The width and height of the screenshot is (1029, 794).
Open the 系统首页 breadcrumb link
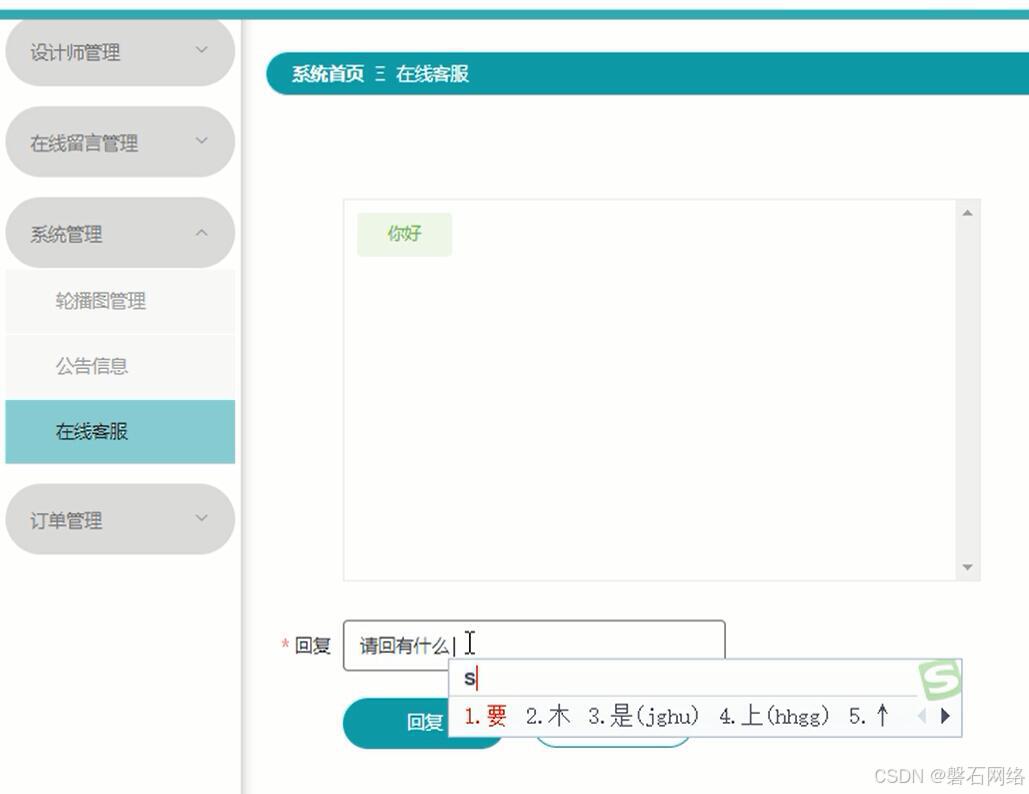pyautogui.click(x=325, y=73)
